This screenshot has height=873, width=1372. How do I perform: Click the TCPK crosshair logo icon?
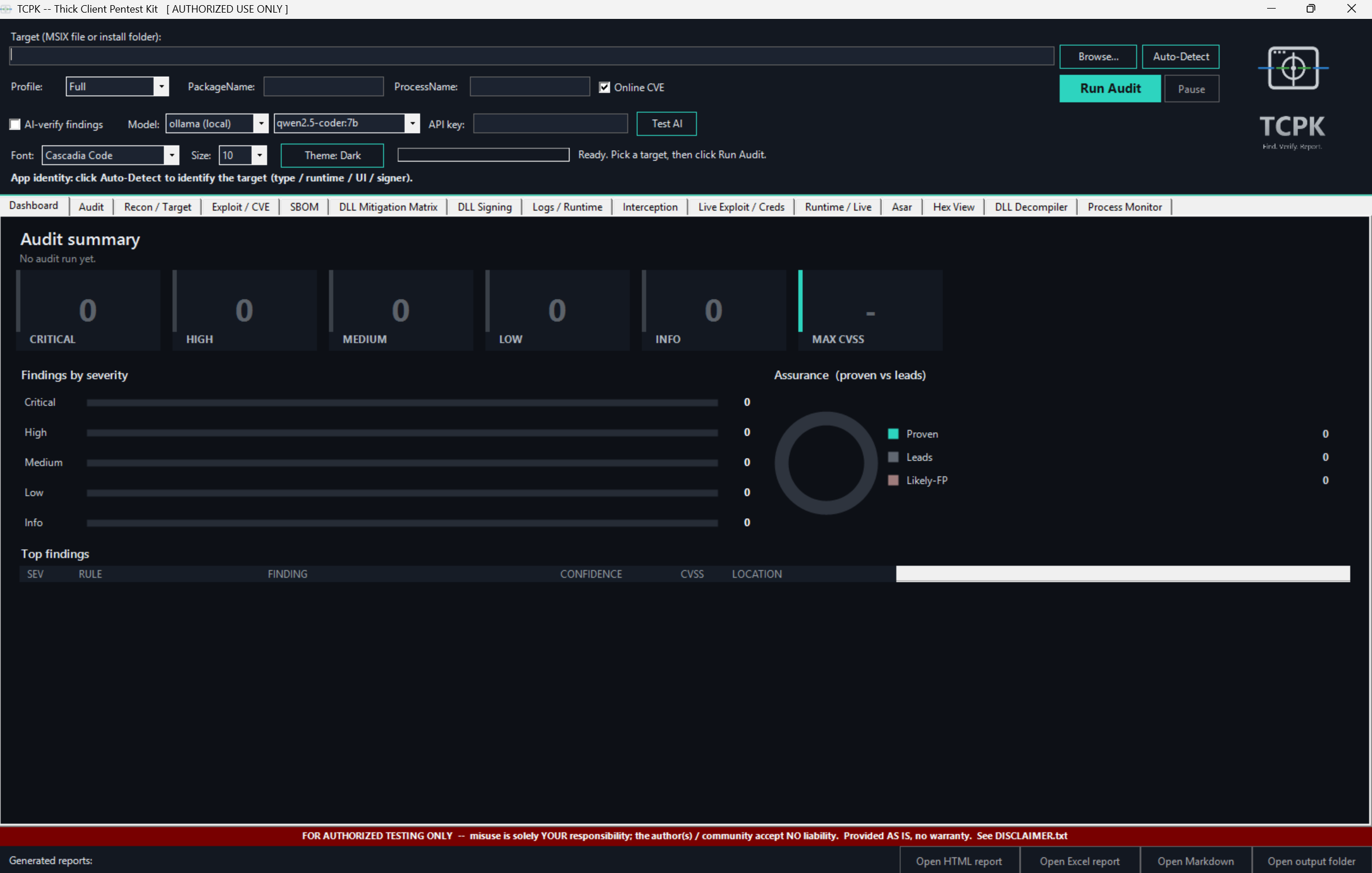[1293, 68]
